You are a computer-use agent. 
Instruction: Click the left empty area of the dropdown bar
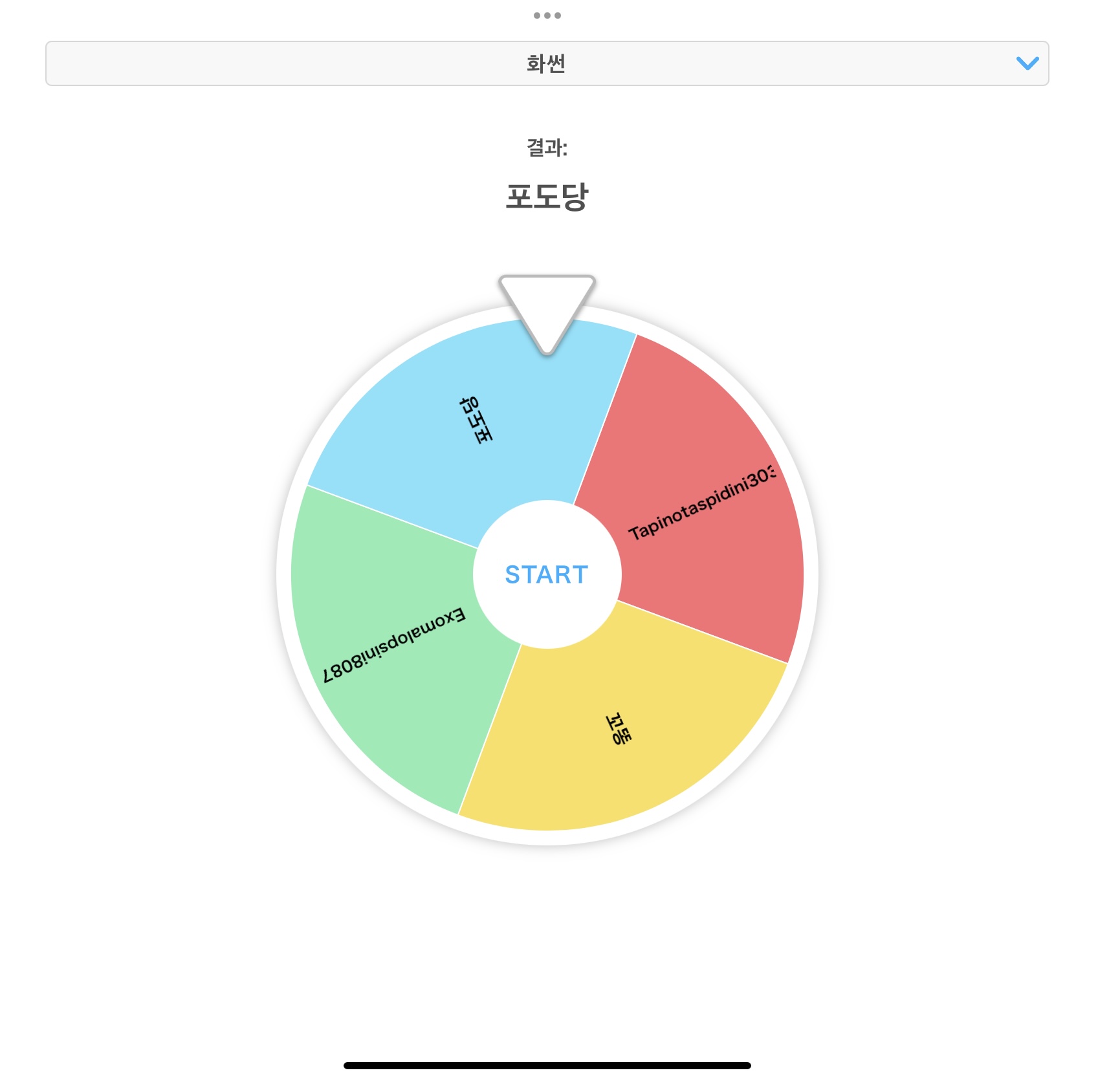[x=194, y=63]
